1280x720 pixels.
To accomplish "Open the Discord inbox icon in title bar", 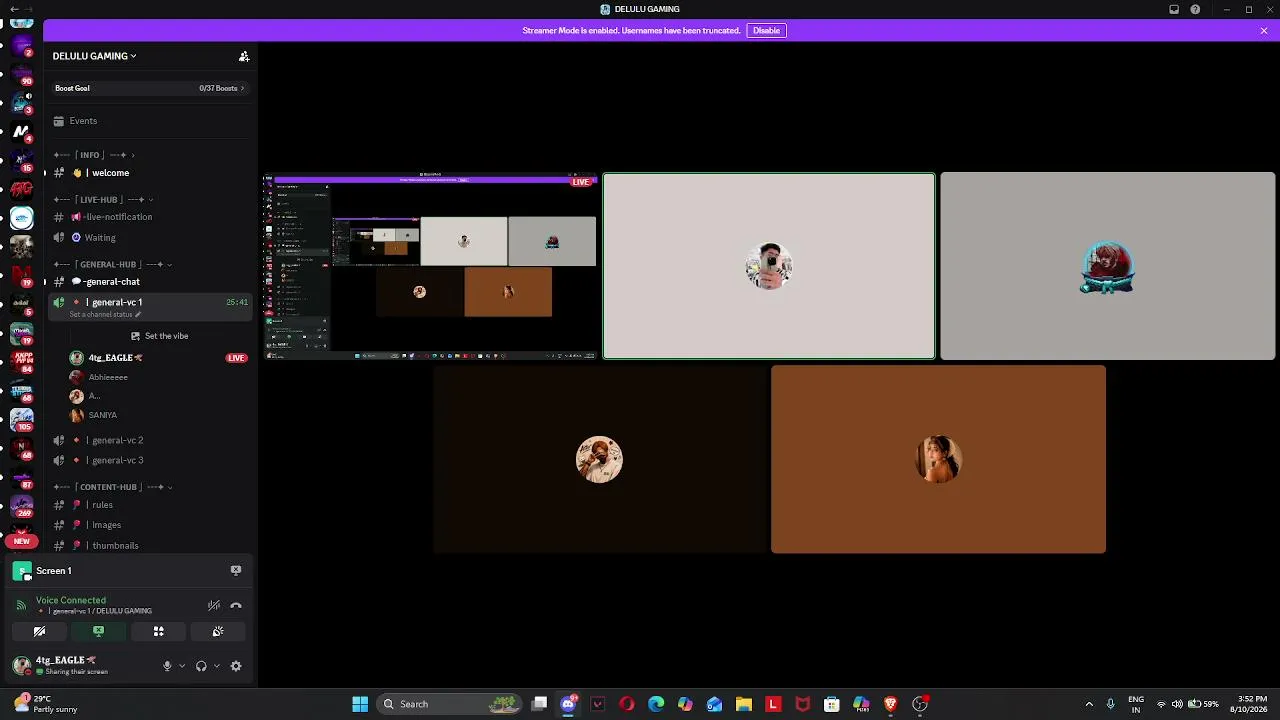I will coord(1174,10).
